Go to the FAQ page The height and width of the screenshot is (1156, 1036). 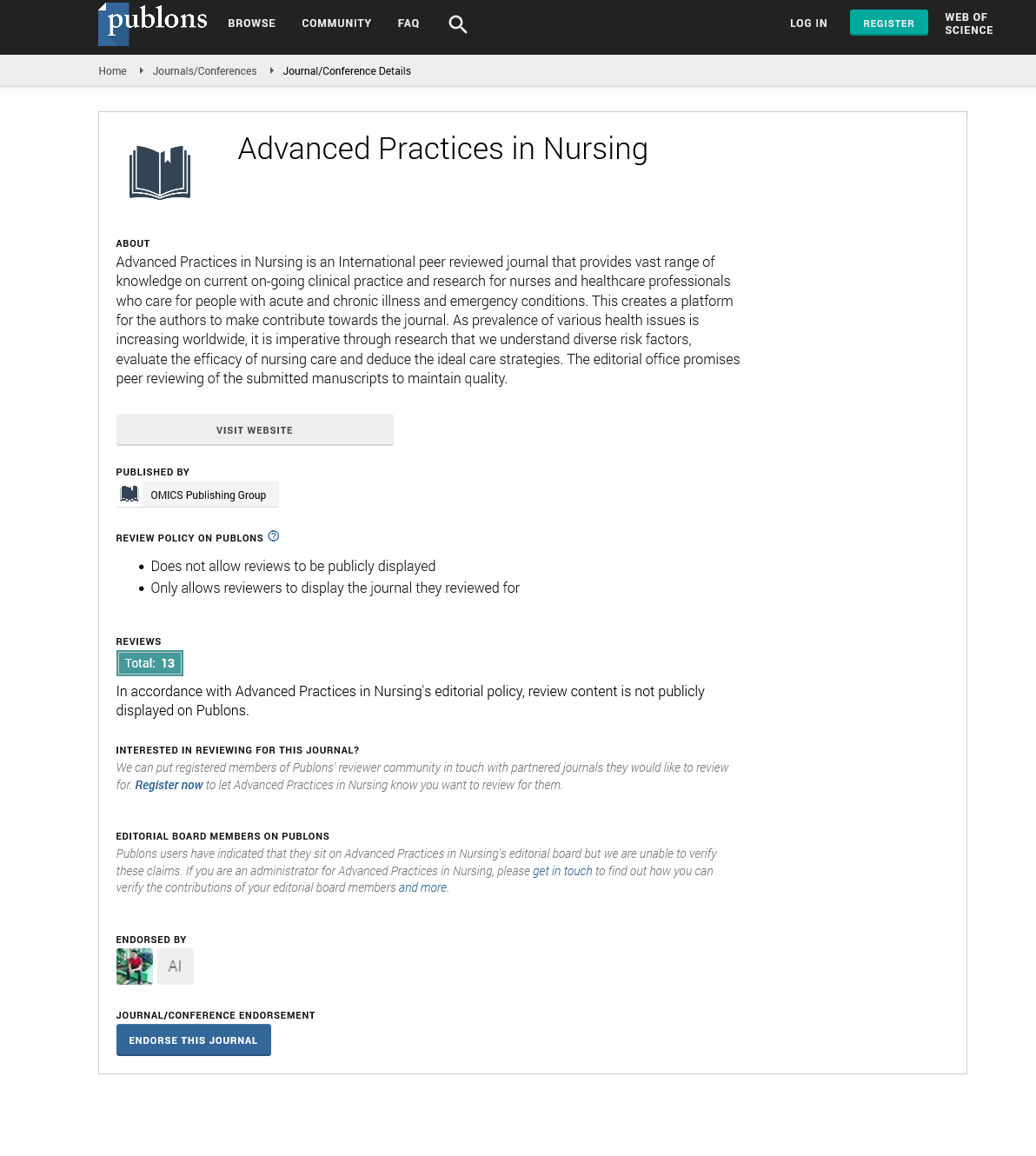click(x=408, y=23)
